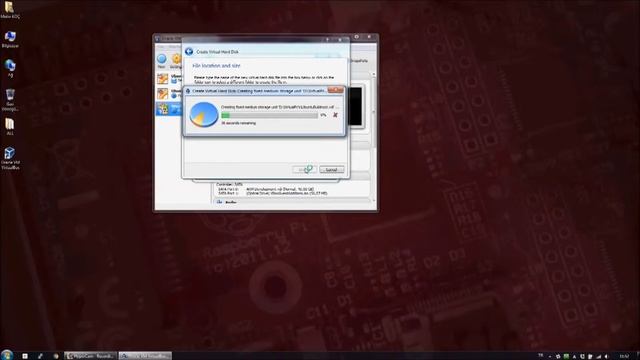The width and height of the screenshot is (640, 360).
Task: Click the greyed-out Create button in the wizard
Action: [304, 169]
